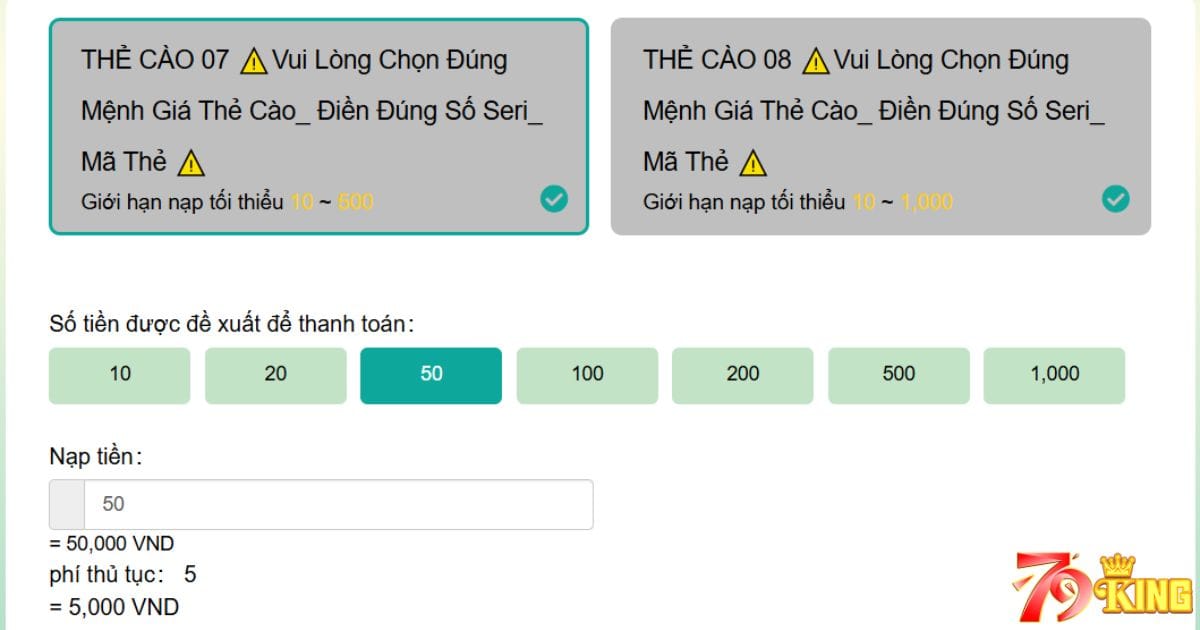Select the 50 suggested amount

tap(431, 374)
